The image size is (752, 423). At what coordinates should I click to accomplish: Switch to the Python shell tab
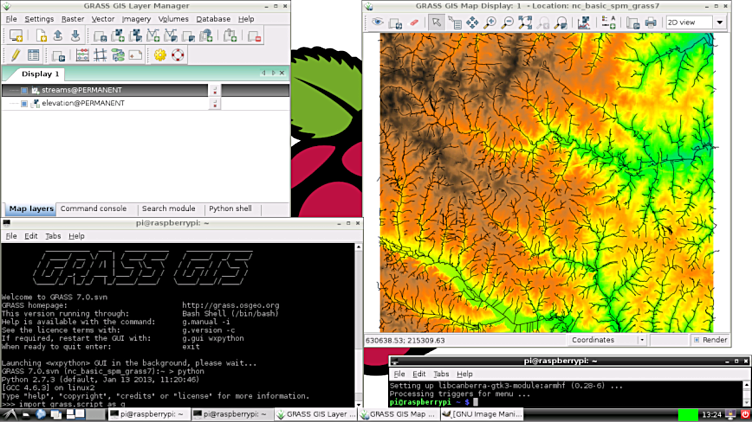(230, 209)
